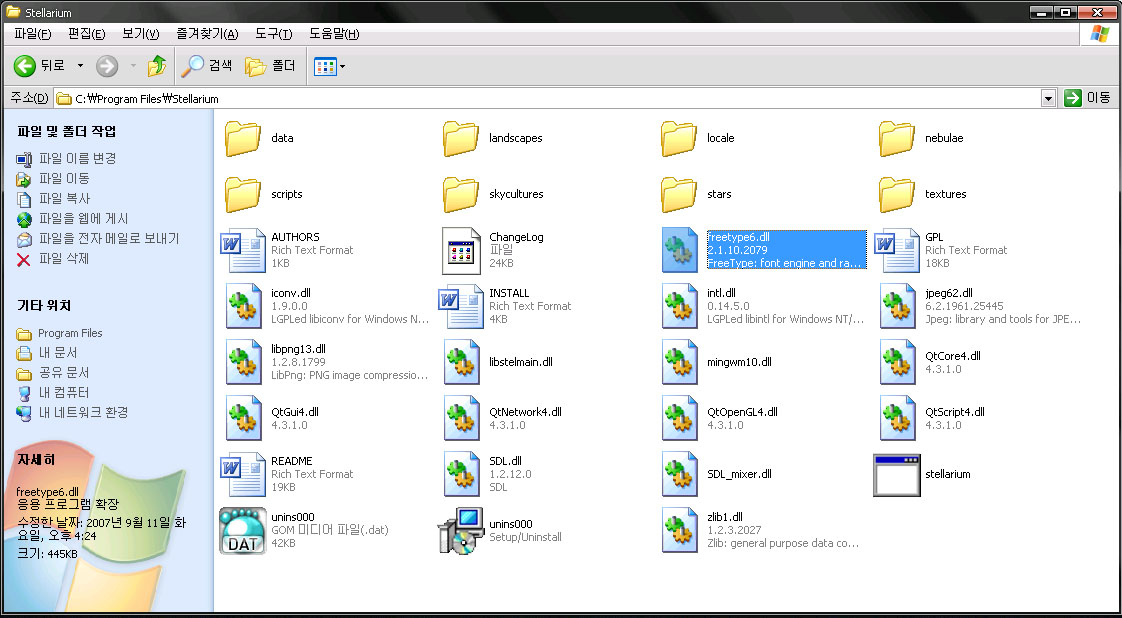Open the 검색 search pane

(207, 66)
